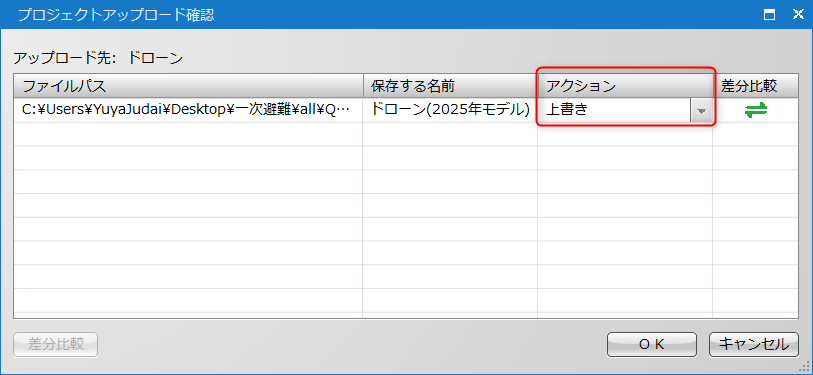Maximize the プロジェクトアップロード確認 dialog
The height and width of the screenshot is (375, 813).
pos(770,15)
